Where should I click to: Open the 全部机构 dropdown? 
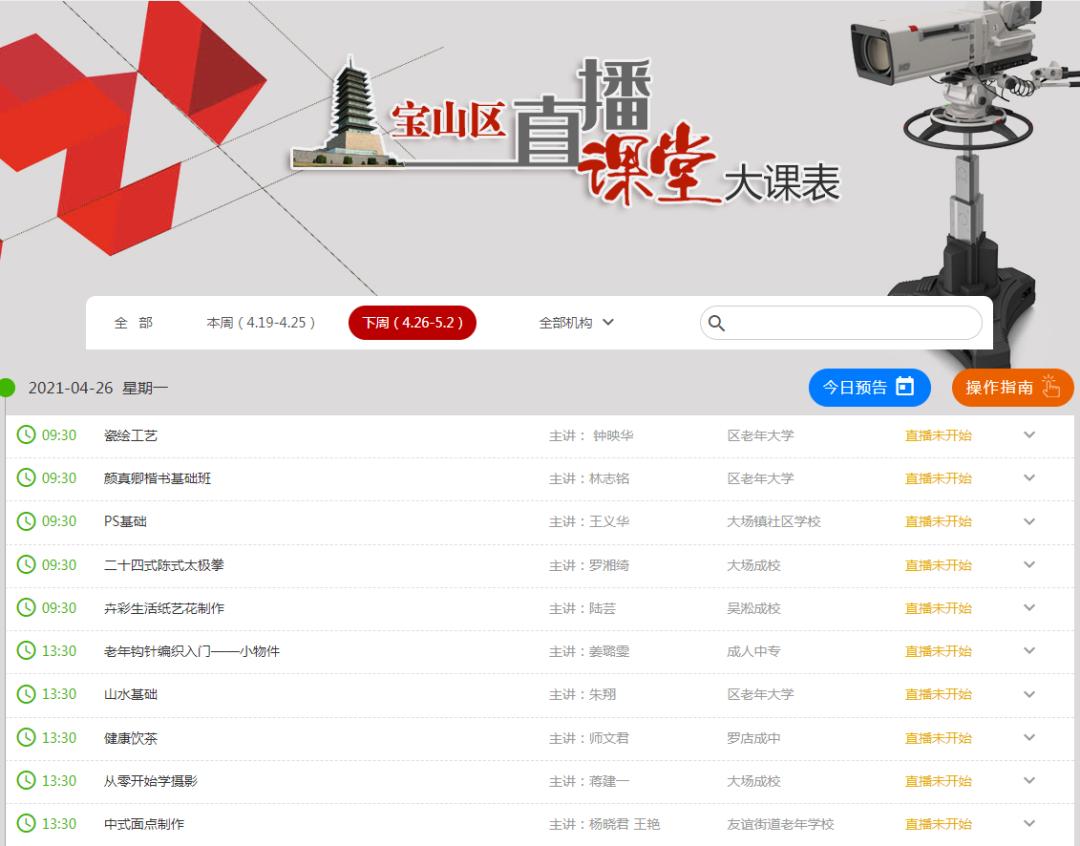[576, 322]
